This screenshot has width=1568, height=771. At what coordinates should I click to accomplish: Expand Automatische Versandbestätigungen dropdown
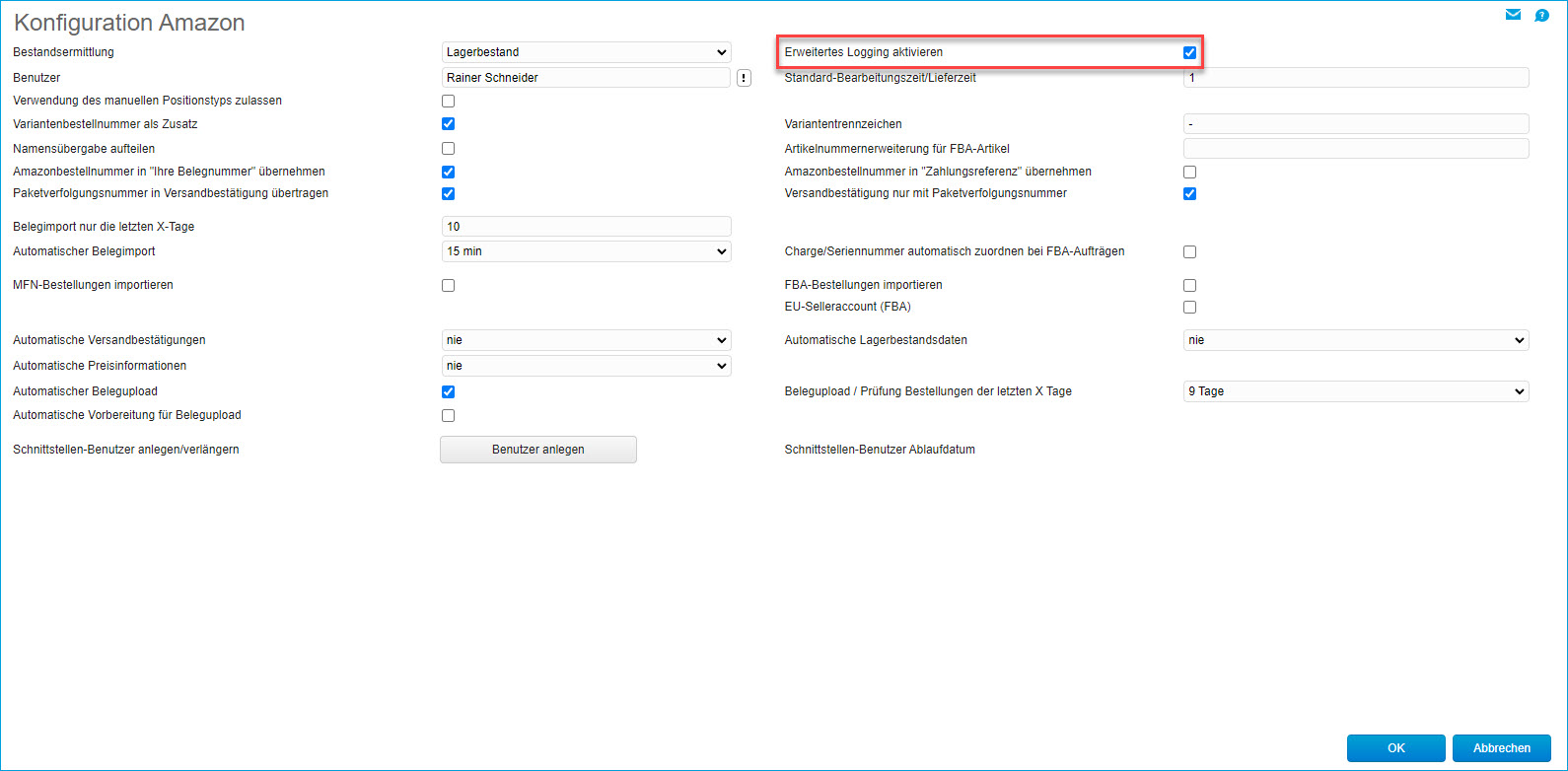587,340
